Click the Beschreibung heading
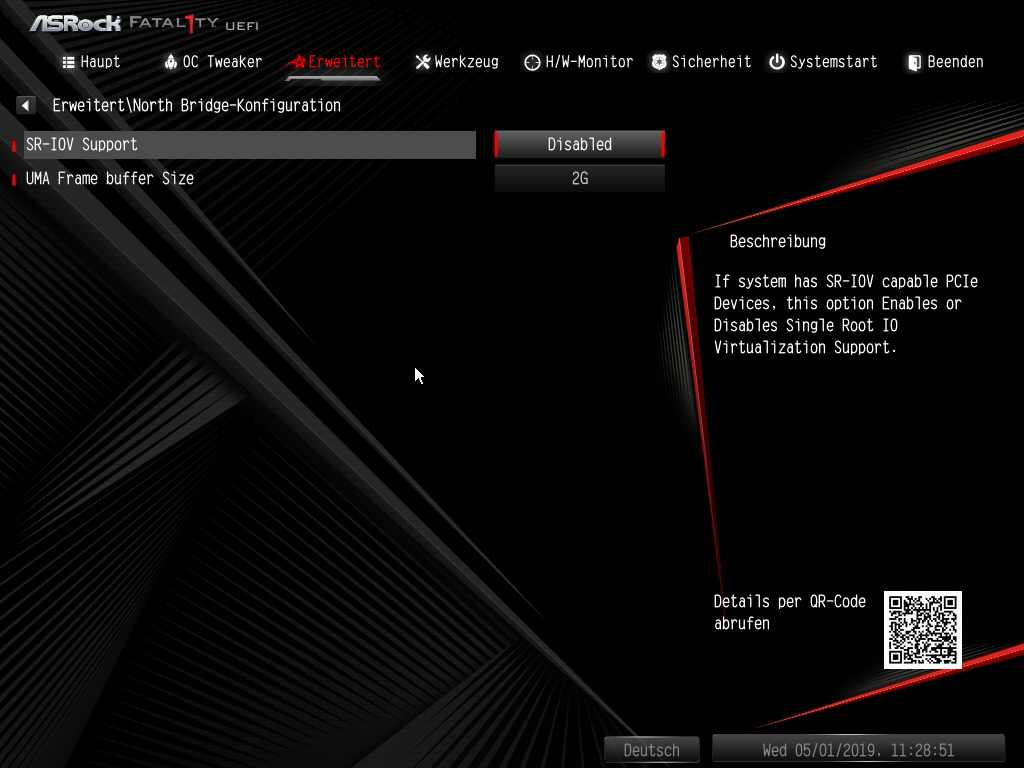The image size is (1024, 768). [x=777, y=242]
